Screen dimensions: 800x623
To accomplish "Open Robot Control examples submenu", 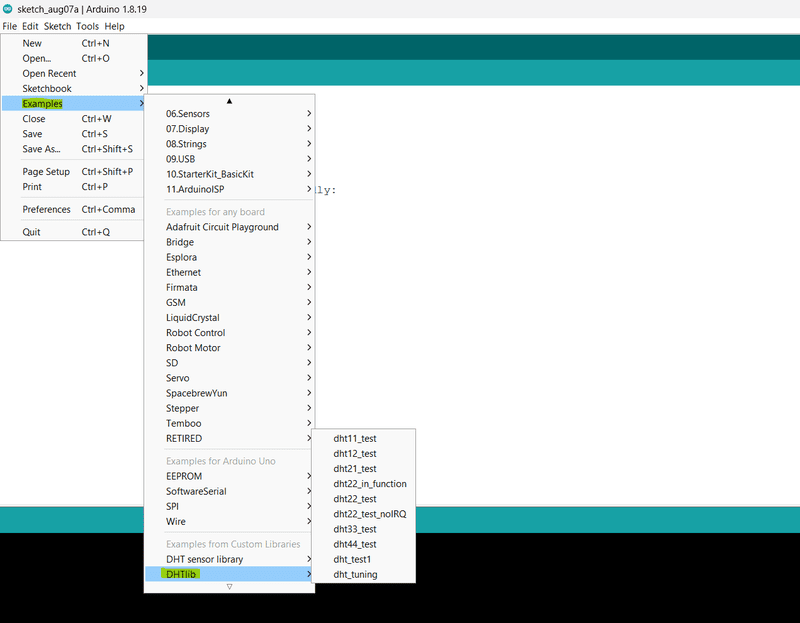I will click(229, 333).
